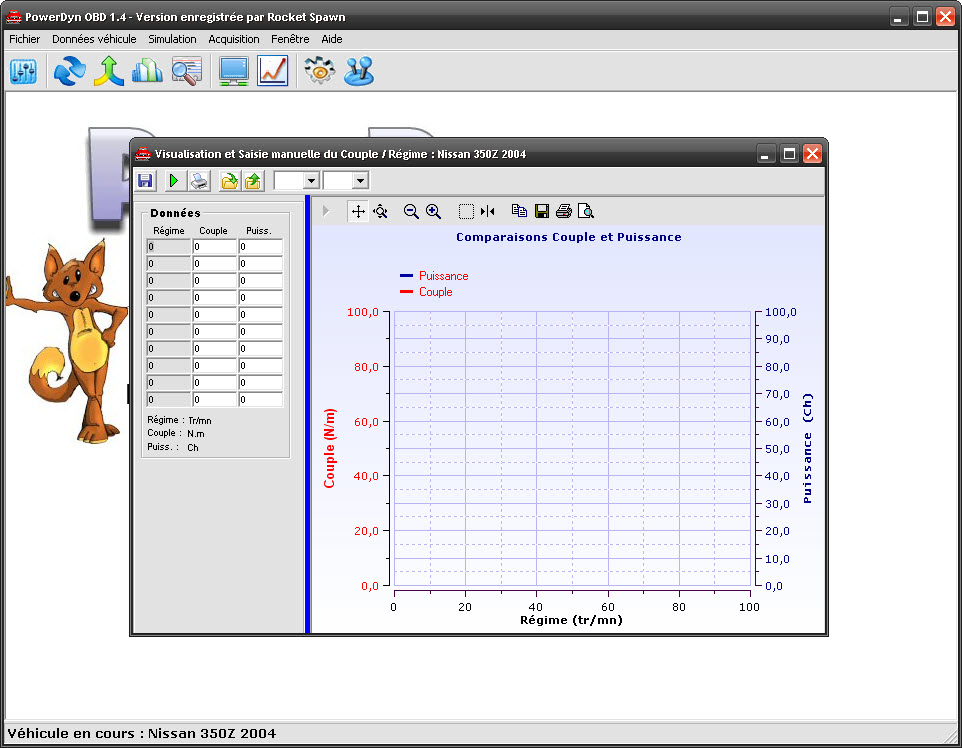Toggle the vertical cursor split tool
962x748 pixels.
coord(487,211)
